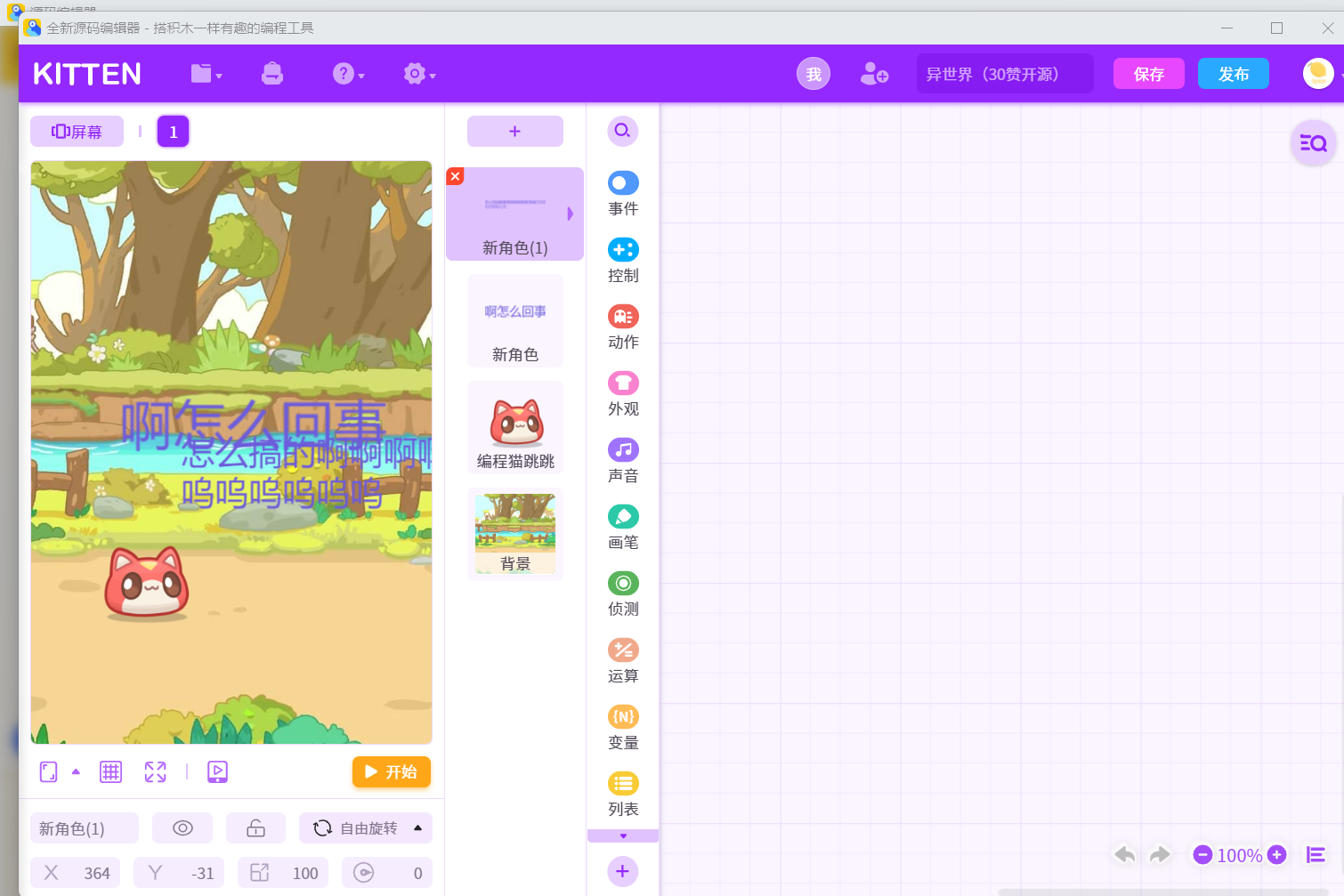Screen dimensions: 1344x896
Task: Delete sprite 新角色(1) with red X
Action: coord(455,176)
